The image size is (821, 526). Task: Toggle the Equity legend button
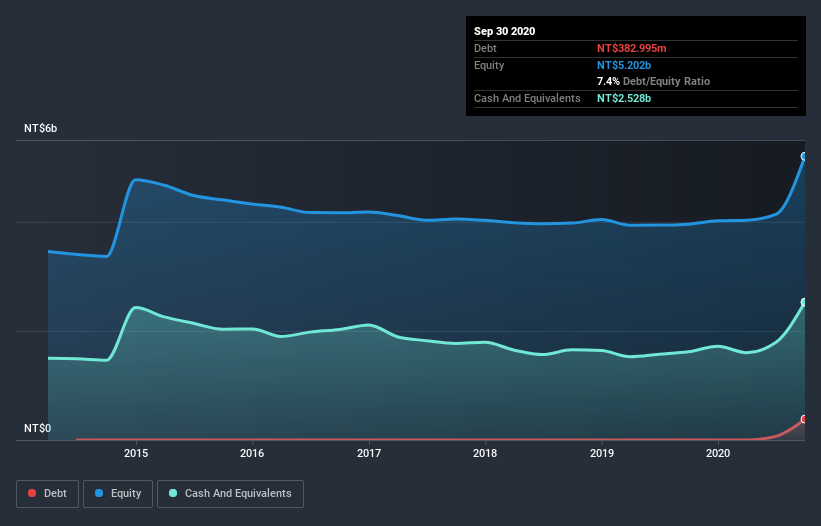pos(118,494)
